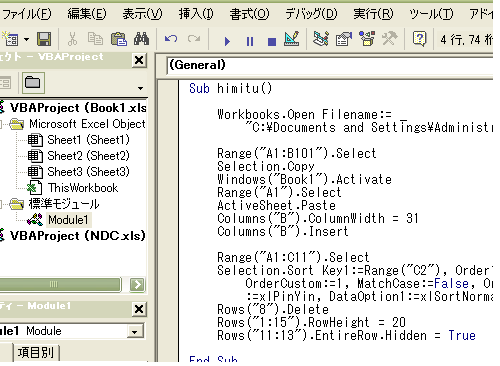Open Project Explorer from toolbar
The width and height of the screenshot is (500, 366).
[x=321, y=39]
